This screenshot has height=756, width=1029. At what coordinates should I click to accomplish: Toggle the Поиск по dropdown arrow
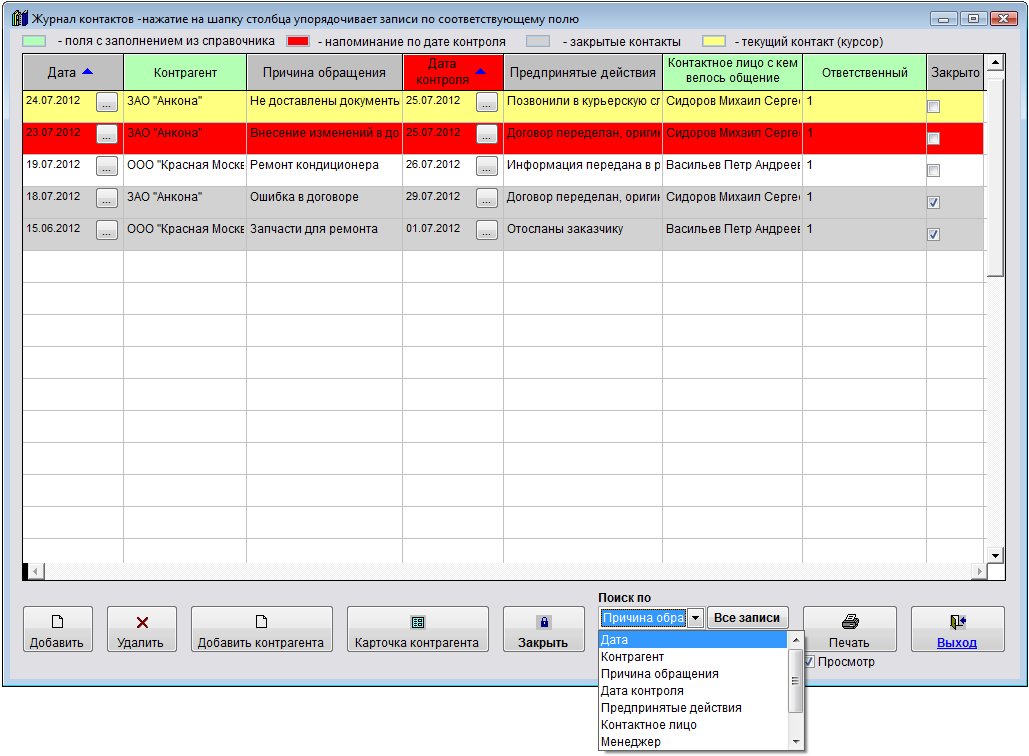click(696, 618)
